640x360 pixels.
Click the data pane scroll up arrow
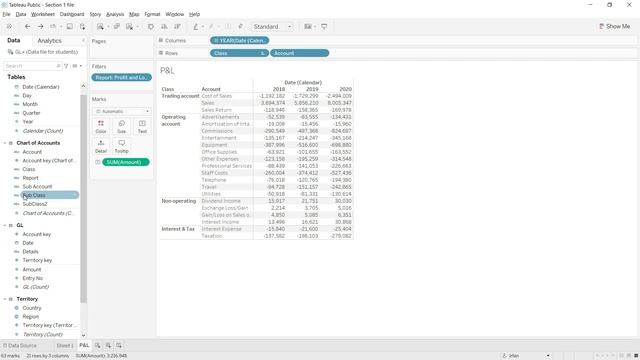pyautogui.click(x=83, y=86)
